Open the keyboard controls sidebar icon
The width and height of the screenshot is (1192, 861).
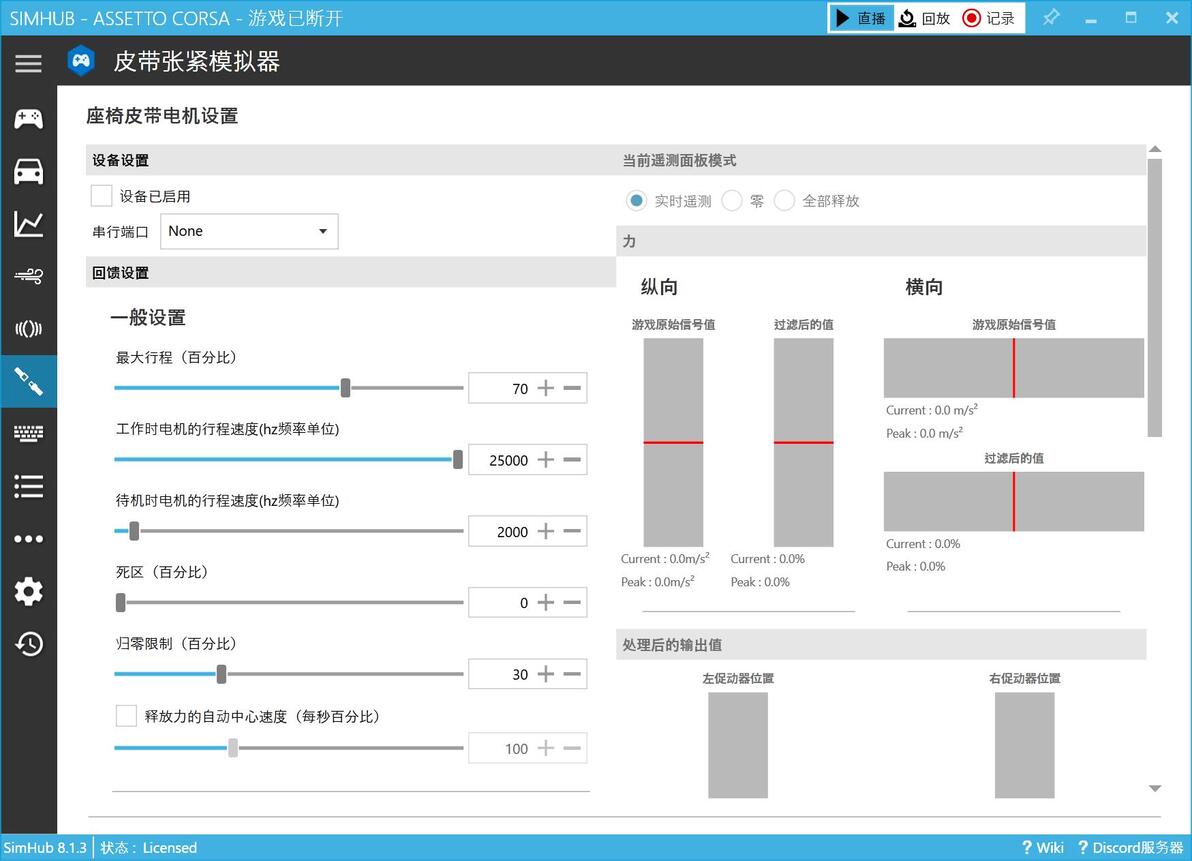click(x=28, y=433)
